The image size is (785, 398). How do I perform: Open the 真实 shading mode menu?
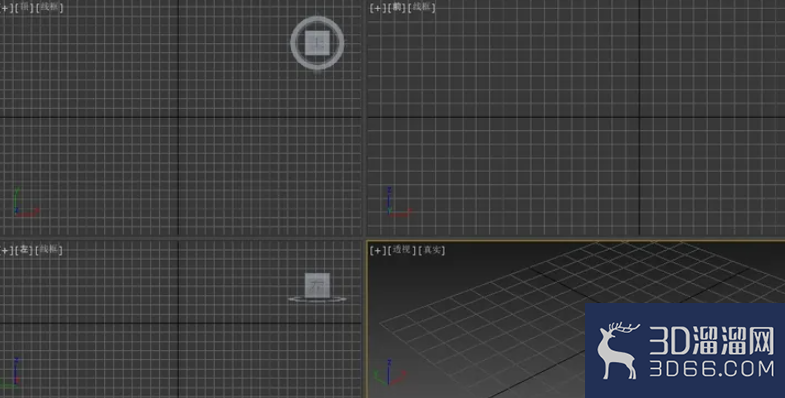click(x=431, y=250)
